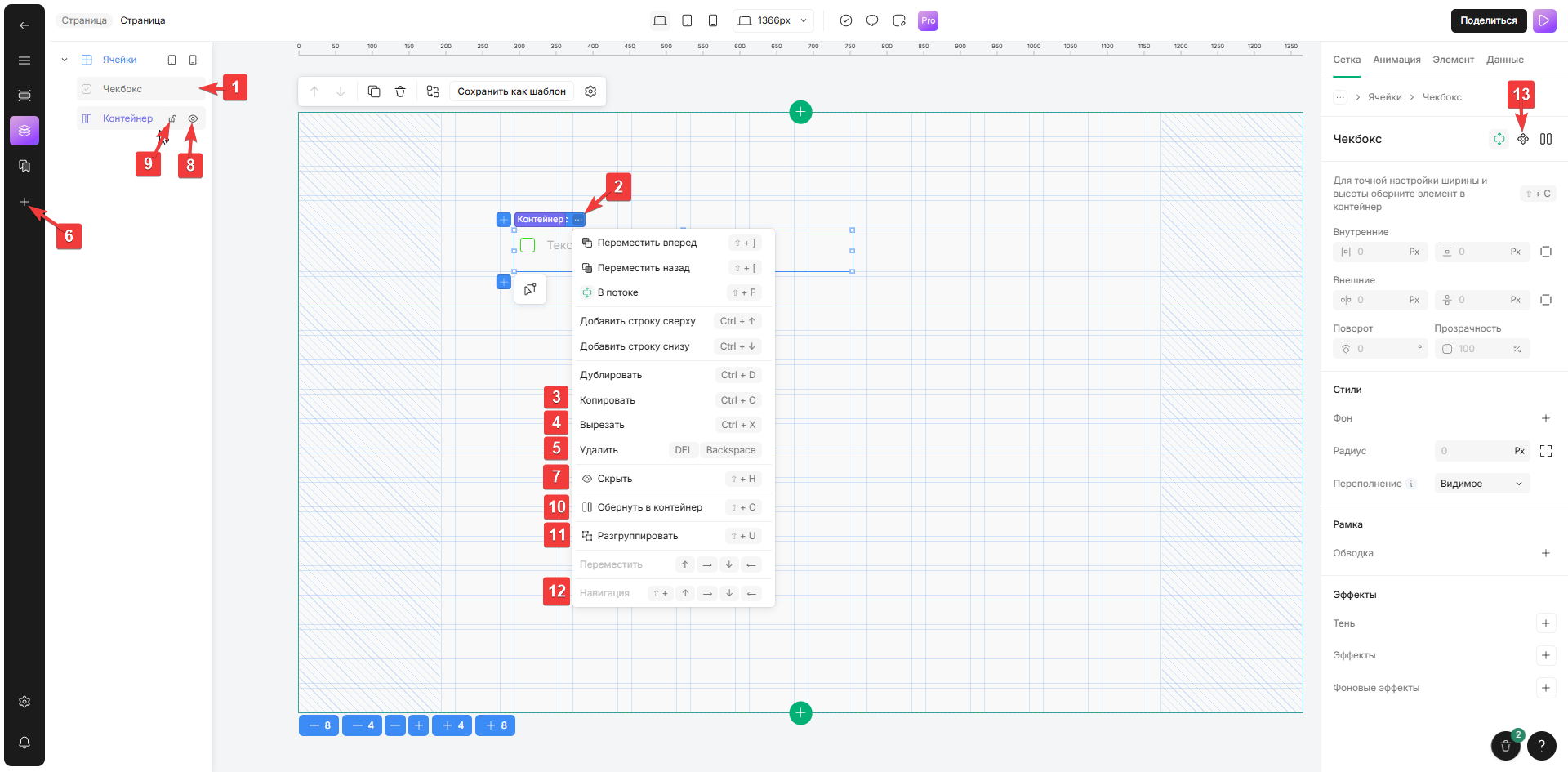The image size is (1568, 772).
Task: Switch to mobile phone preview icon
Action: click(713, 20)
